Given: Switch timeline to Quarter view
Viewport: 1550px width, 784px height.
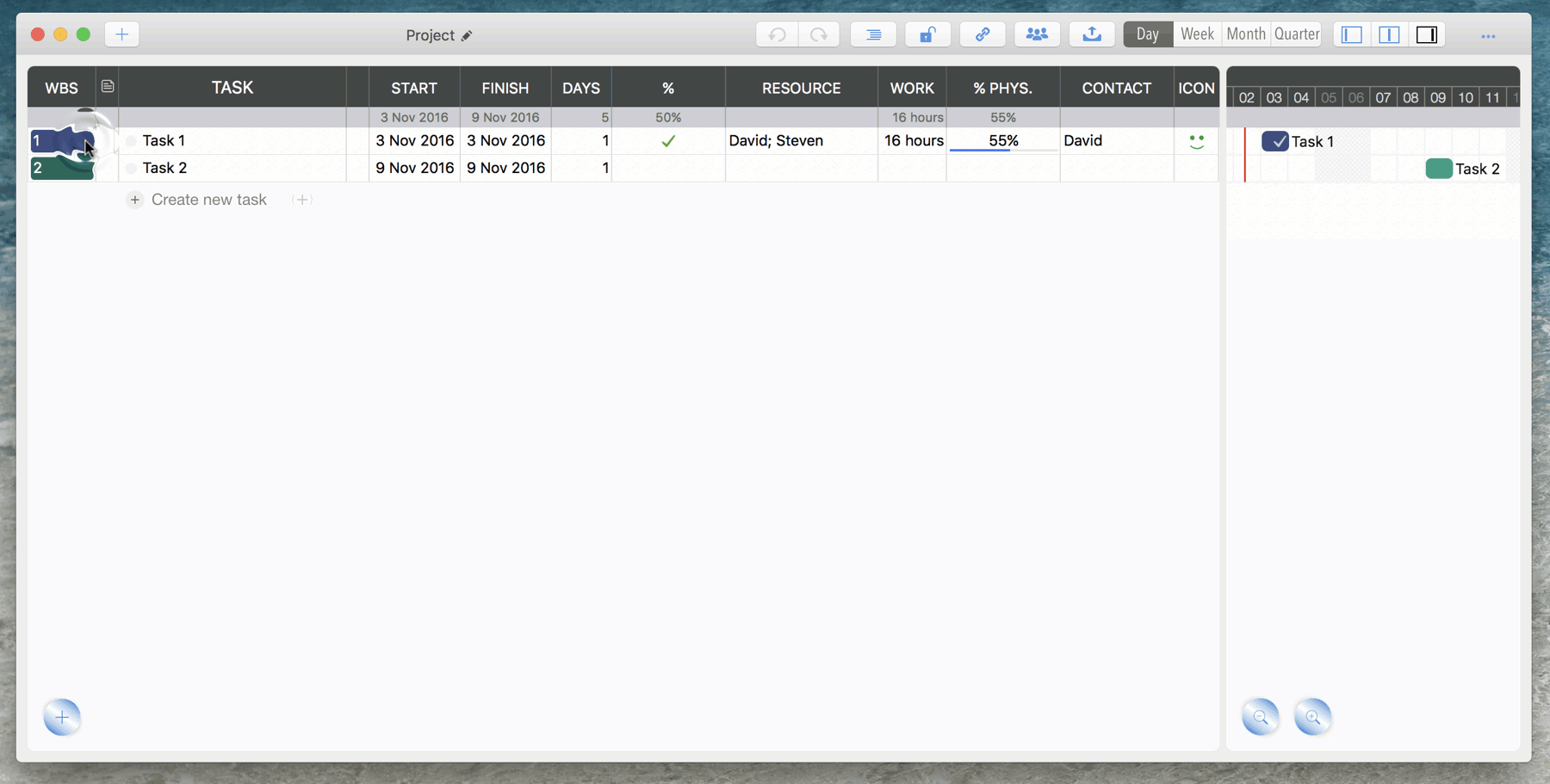Looking at the screenshot, I should point(1296,34).
